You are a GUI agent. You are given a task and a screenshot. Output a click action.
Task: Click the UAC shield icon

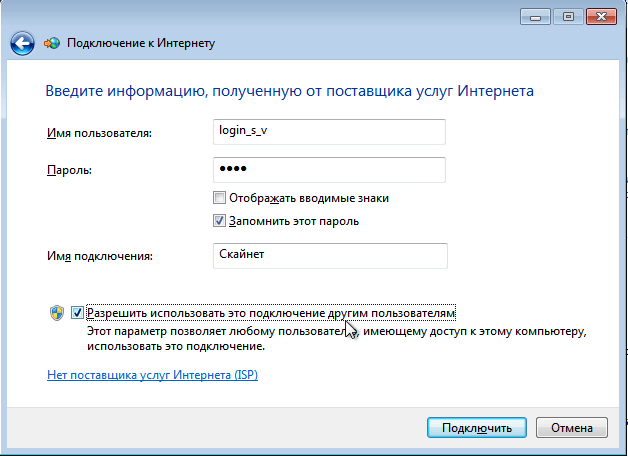[57, 313]
